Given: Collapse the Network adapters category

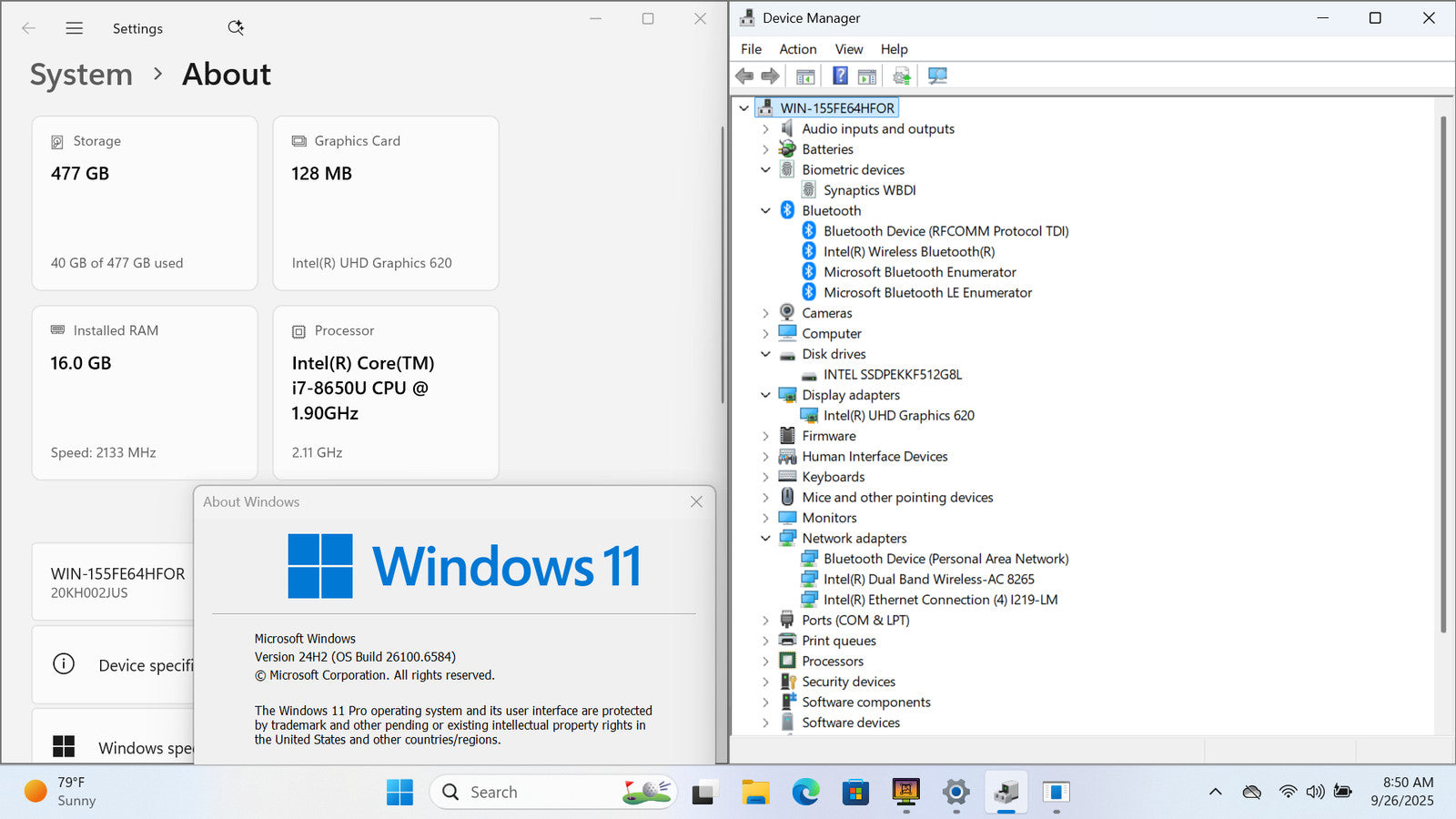Looking at the screenshot, I should tap(765, 538).
